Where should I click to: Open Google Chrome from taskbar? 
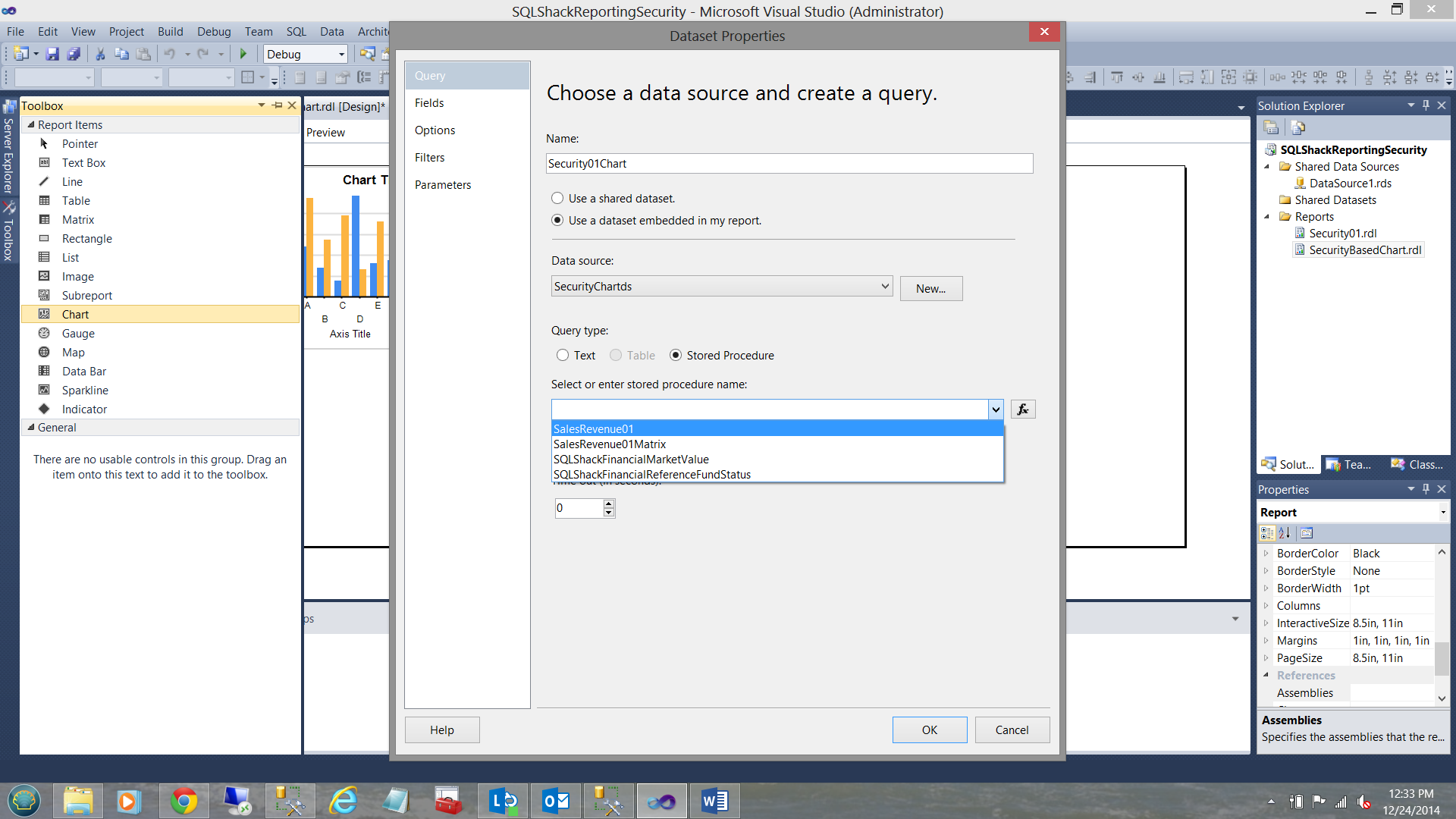point(184,801)
